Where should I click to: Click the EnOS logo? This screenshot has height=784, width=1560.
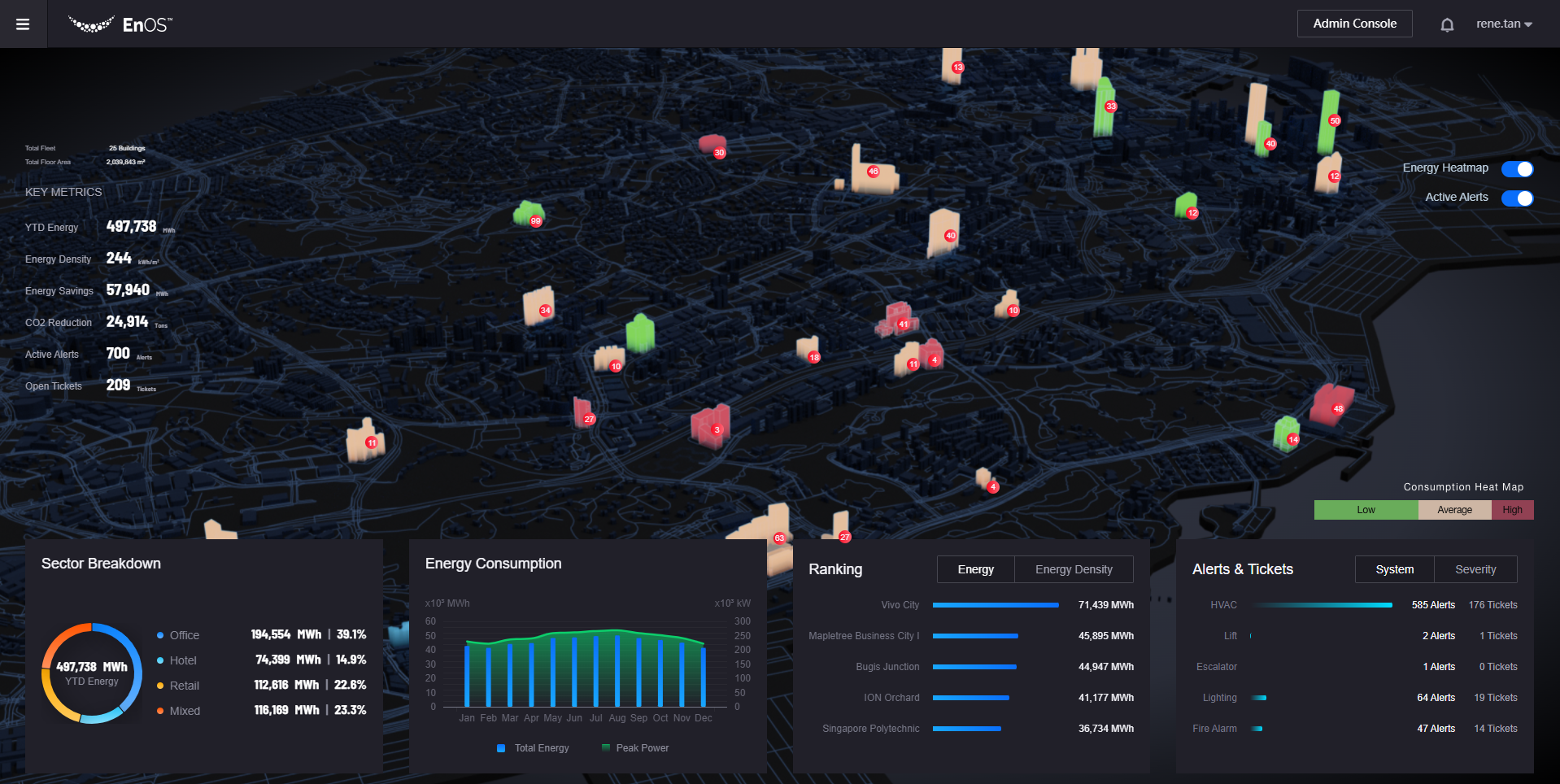point(120,24)
